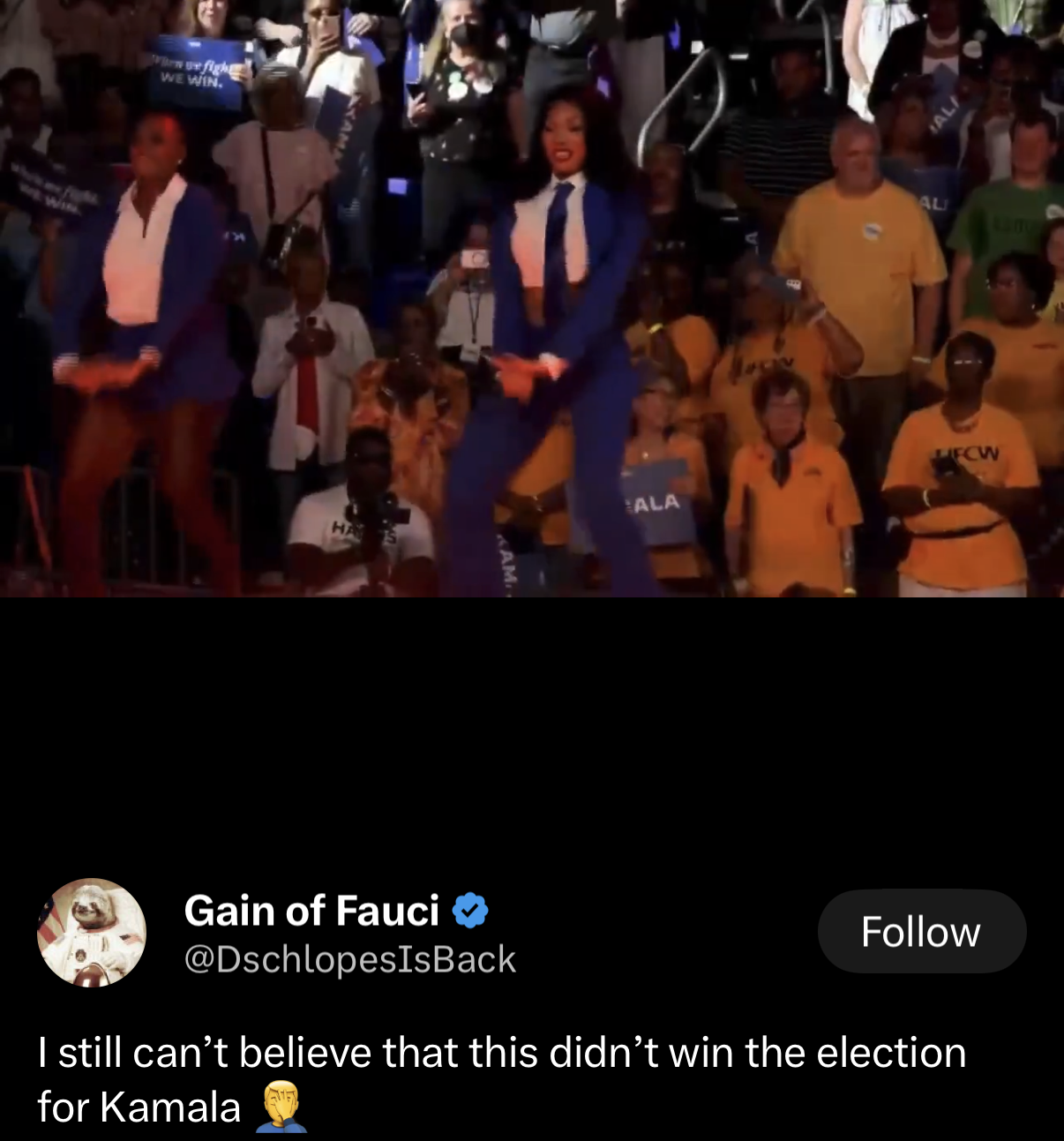
Task: Open the sloth astronaut profile avatar
Action: click(92, 932)
